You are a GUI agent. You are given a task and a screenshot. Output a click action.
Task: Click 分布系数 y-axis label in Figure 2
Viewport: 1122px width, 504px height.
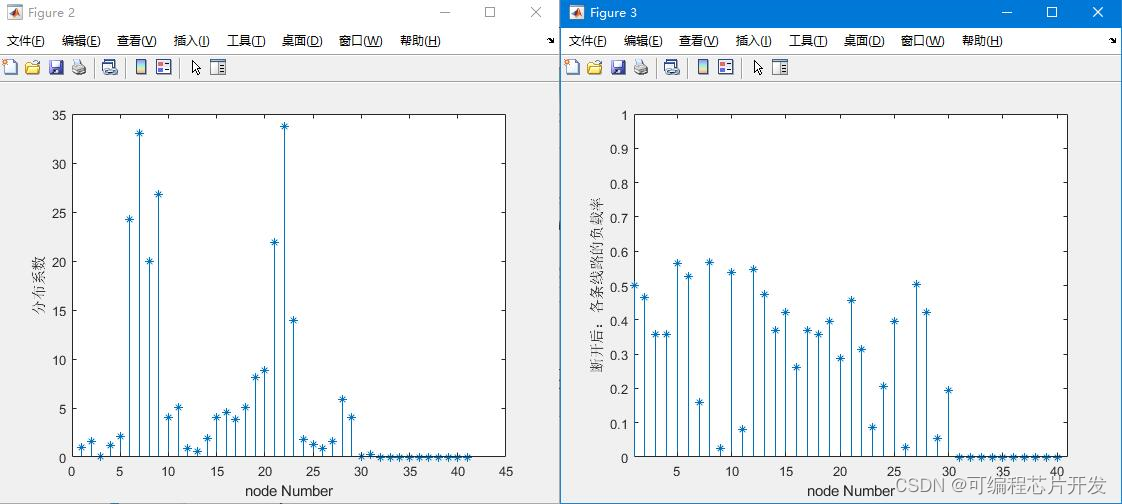[37, 286]
